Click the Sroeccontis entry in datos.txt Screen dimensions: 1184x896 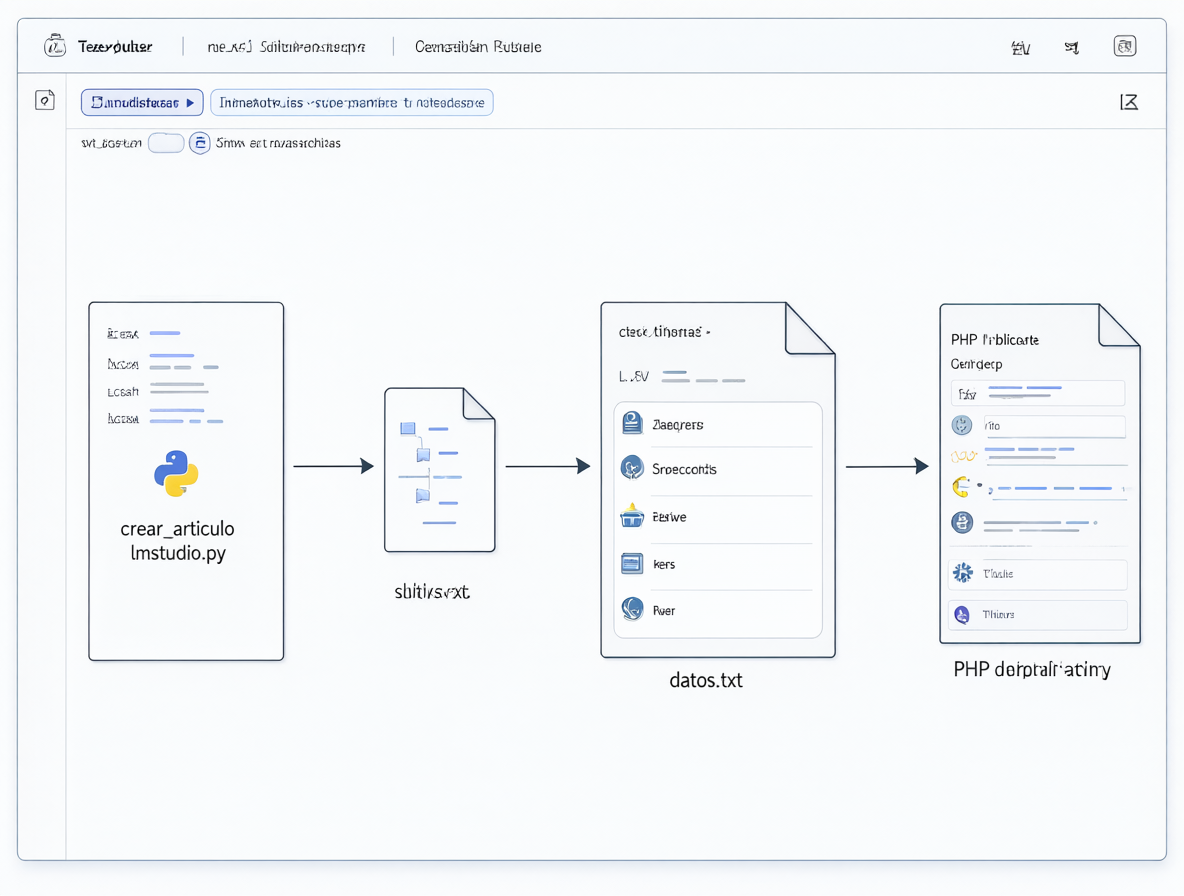(x=684, y=469)
